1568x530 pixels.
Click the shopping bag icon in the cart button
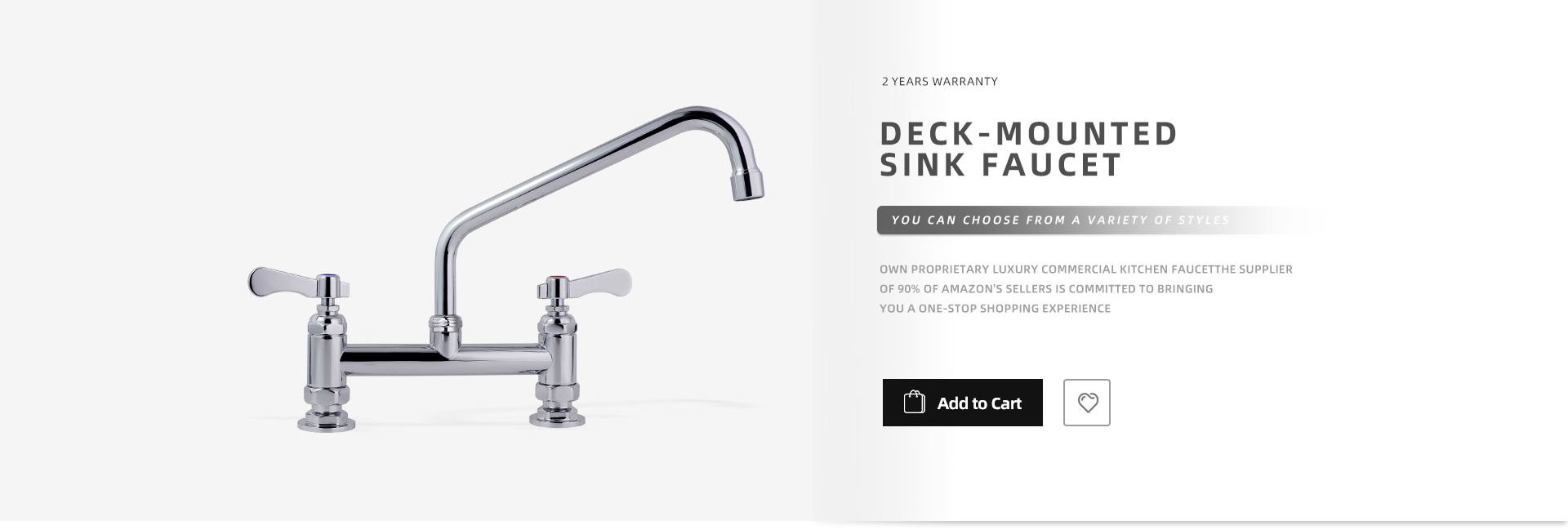coord(914,402)
